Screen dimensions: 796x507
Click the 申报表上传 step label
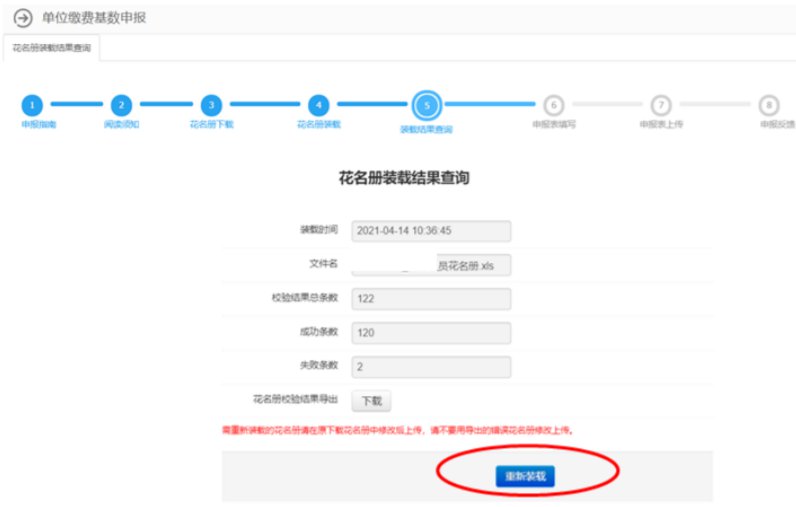[661, 124]
